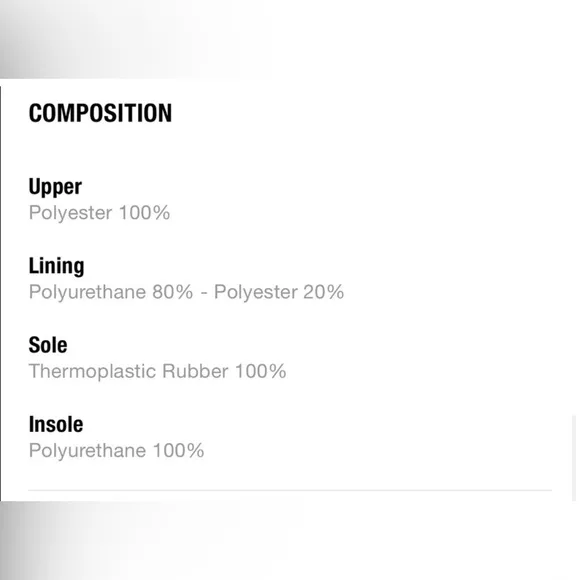Click the dark vertical border at left edge

click(x=0, y=294)
